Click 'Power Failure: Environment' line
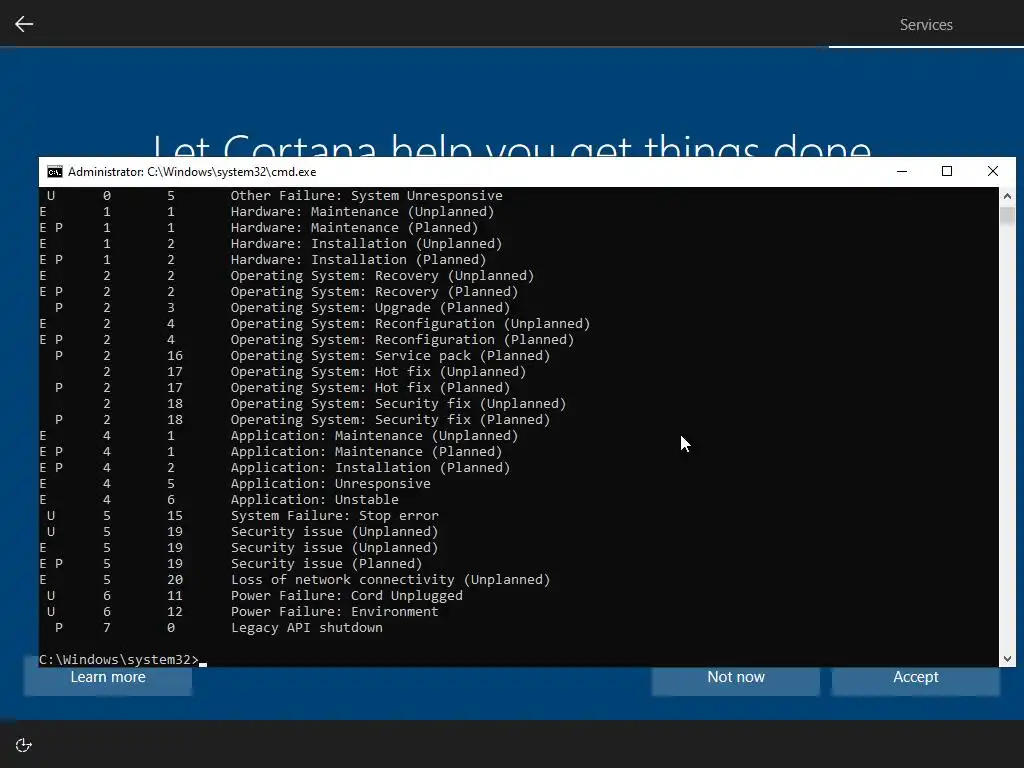The height and width of the screenshot is (768, 1024). 334,611
